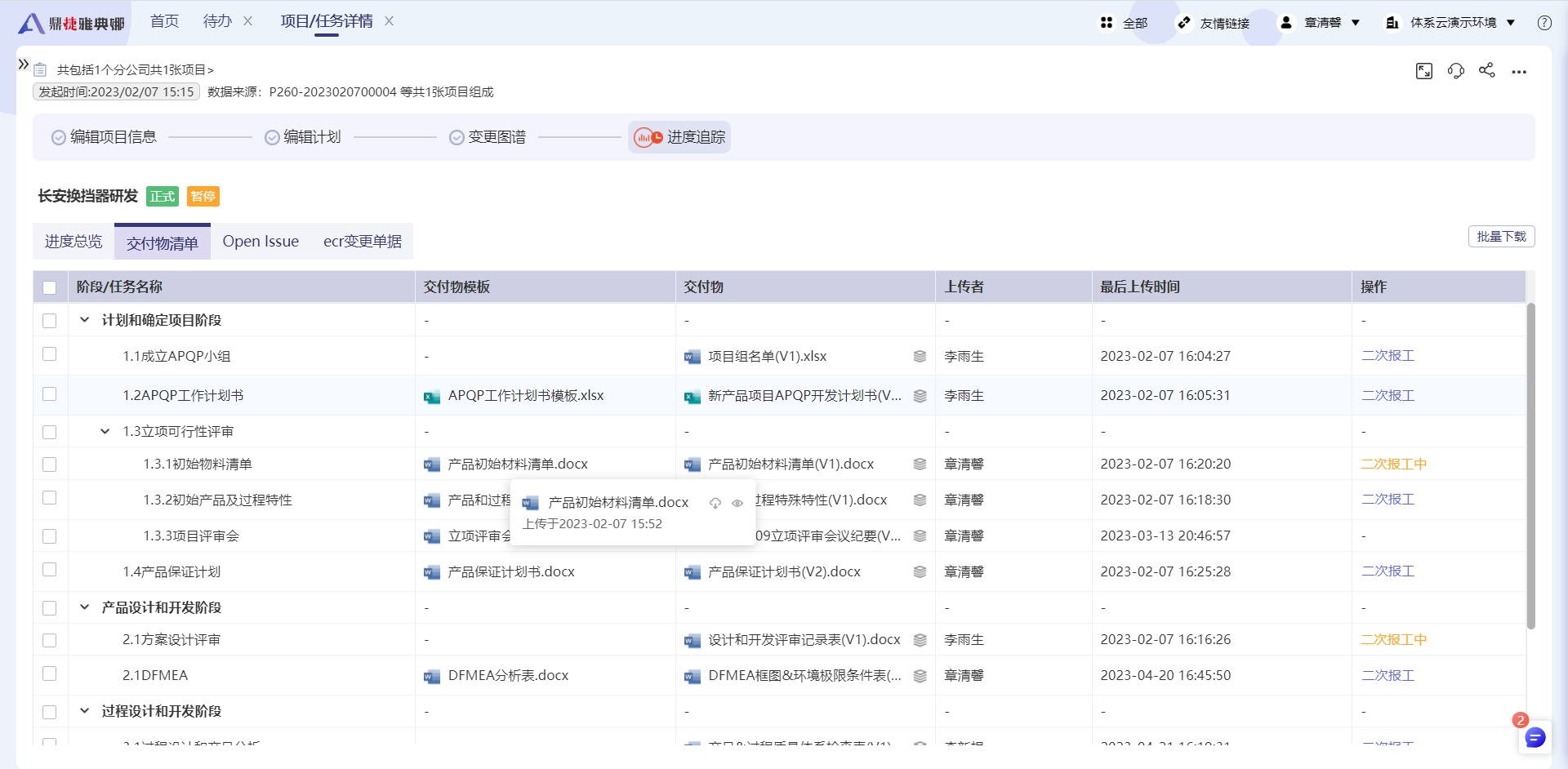Viewport: 1568px width, 769px height.
Task: Open the 产品保证计划书.docx template file
Action: [x=510, y=572]
